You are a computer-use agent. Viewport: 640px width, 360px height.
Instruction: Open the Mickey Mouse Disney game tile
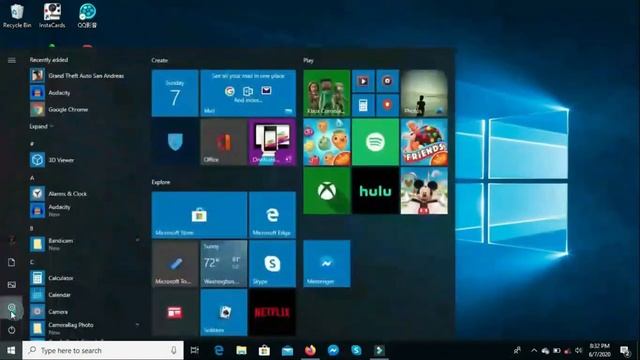(424, 191)
